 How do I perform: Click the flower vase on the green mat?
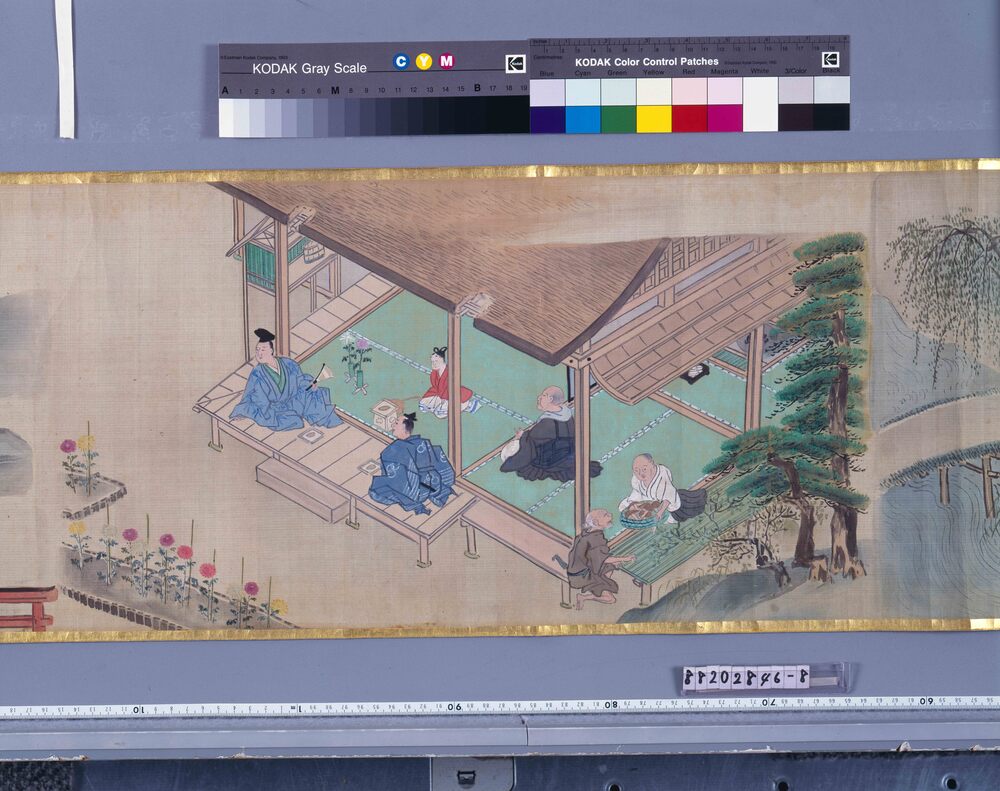(x=357, y=362)
